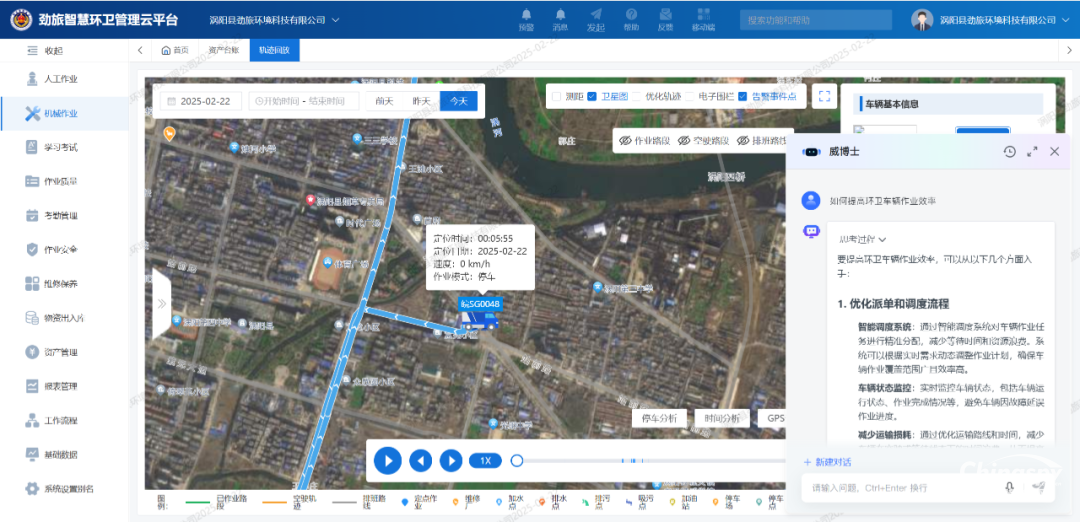Click the playback progress slider handle

click(517, 460)
